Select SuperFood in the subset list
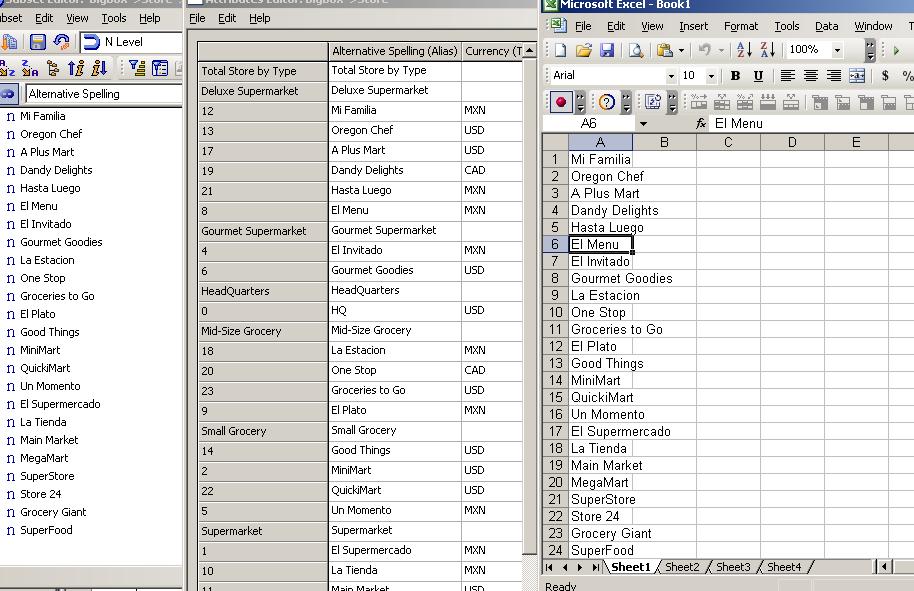This screenshot has height=591, width=914. 46,530
